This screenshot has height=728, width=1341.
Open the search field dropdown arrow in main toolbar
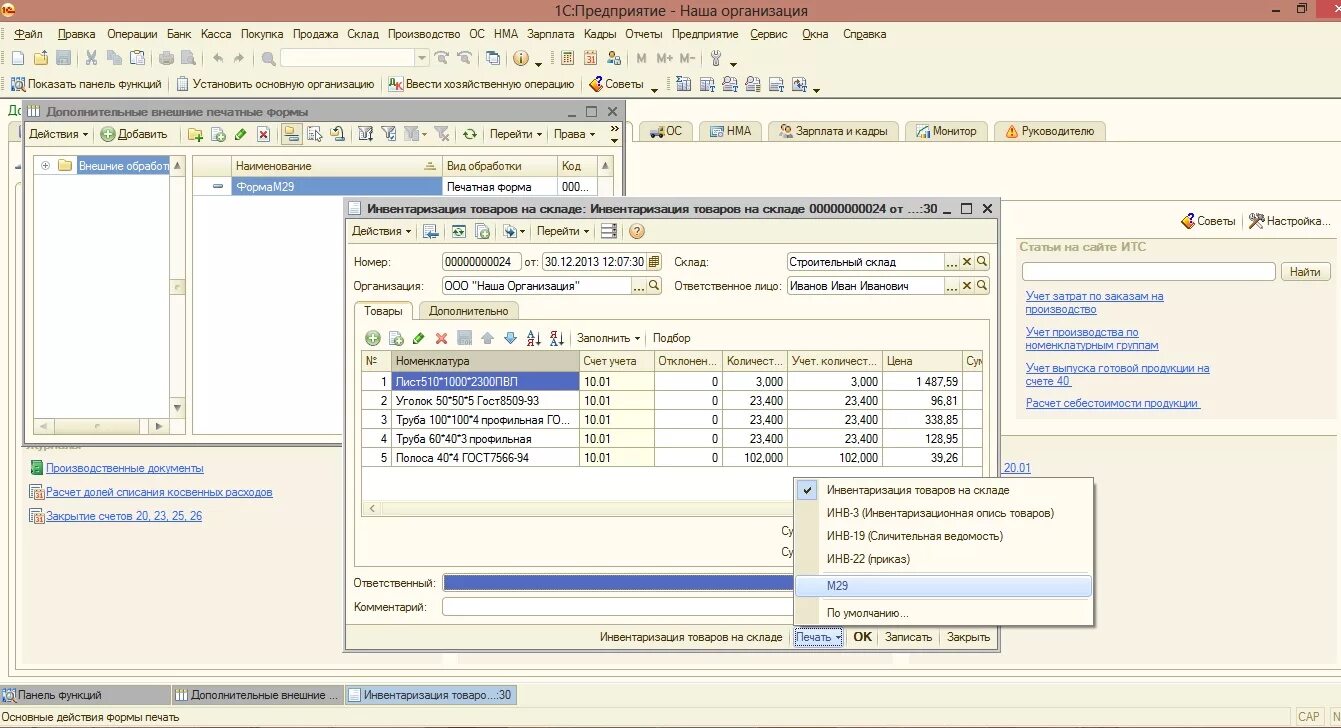pos(422,59)
